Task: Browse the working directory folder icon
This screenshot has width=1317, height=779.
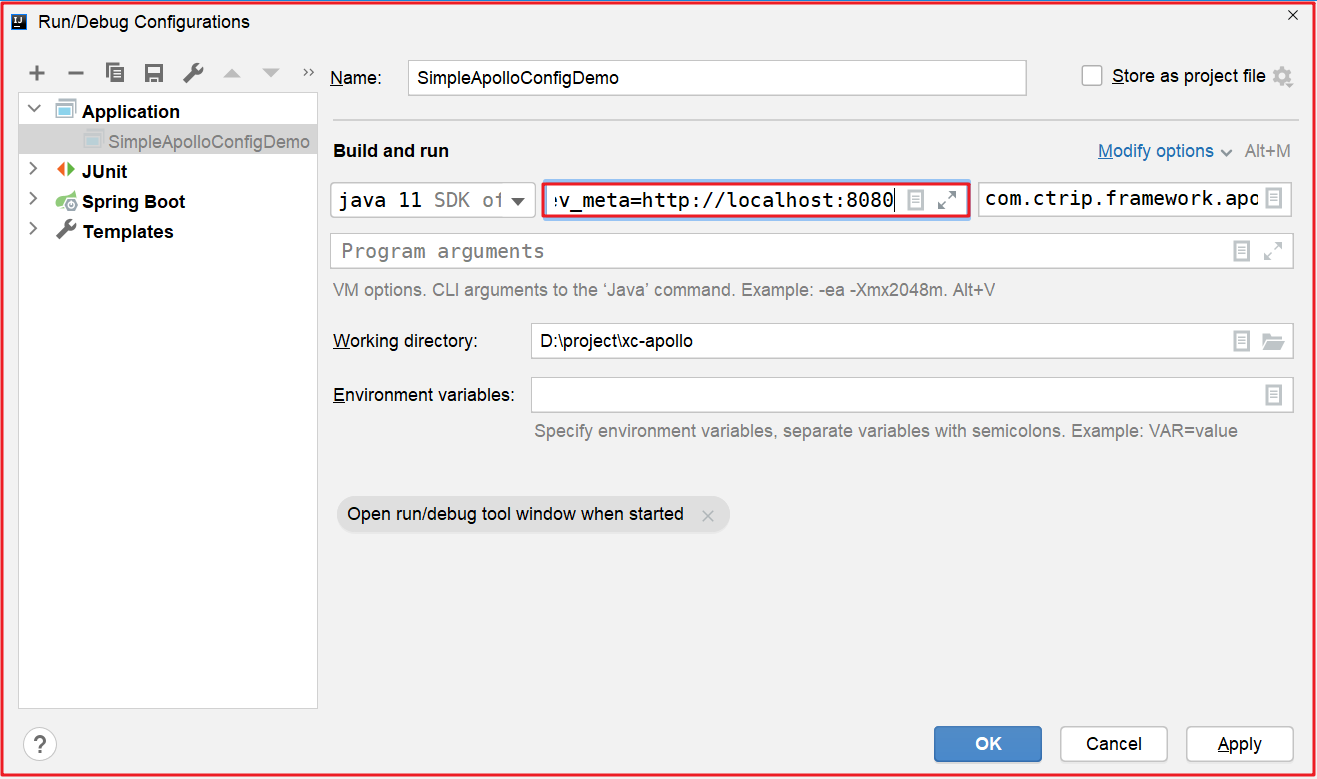Action: [1272, 341]
